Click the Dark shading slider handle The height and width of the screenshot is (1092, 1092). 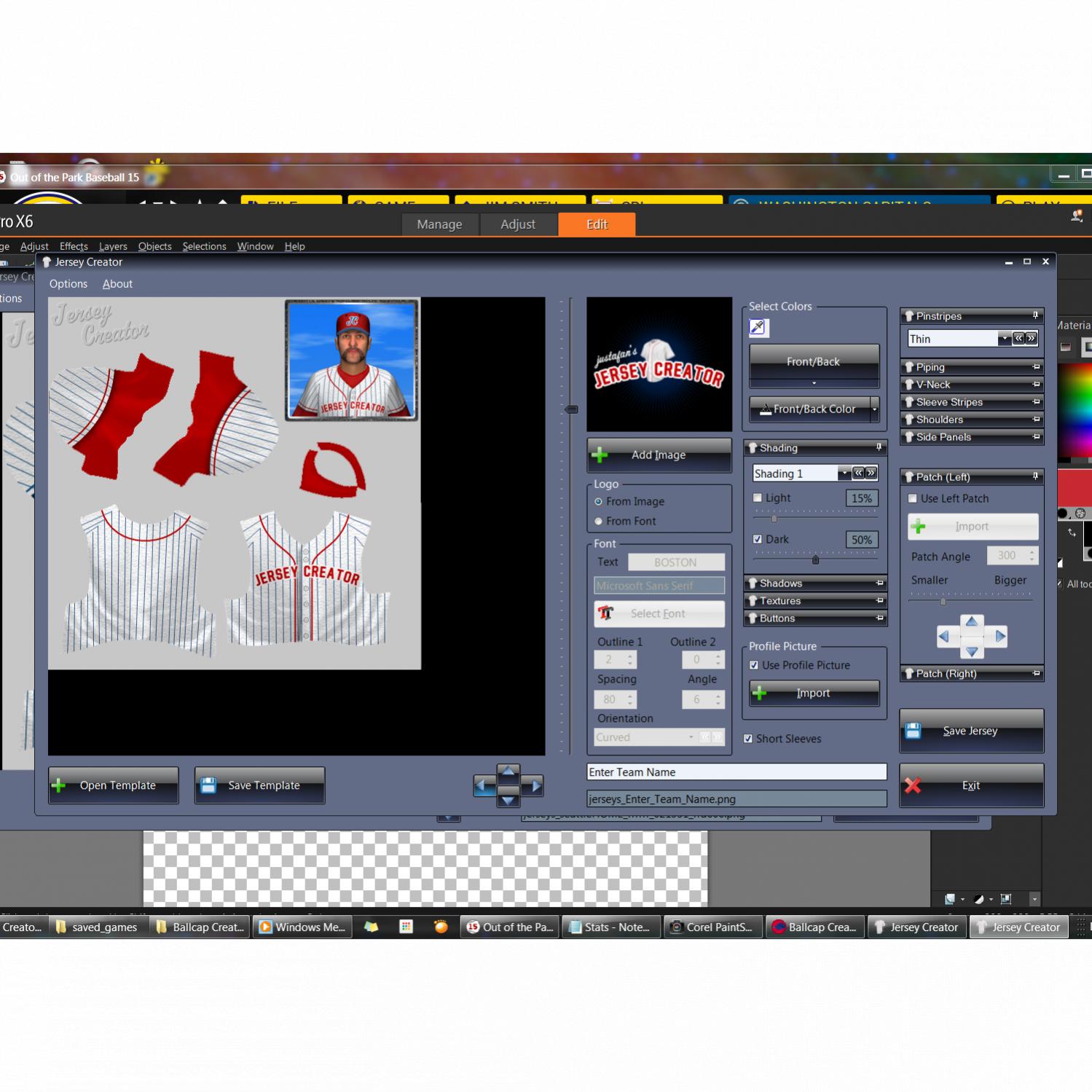click(x=815, y=560)
